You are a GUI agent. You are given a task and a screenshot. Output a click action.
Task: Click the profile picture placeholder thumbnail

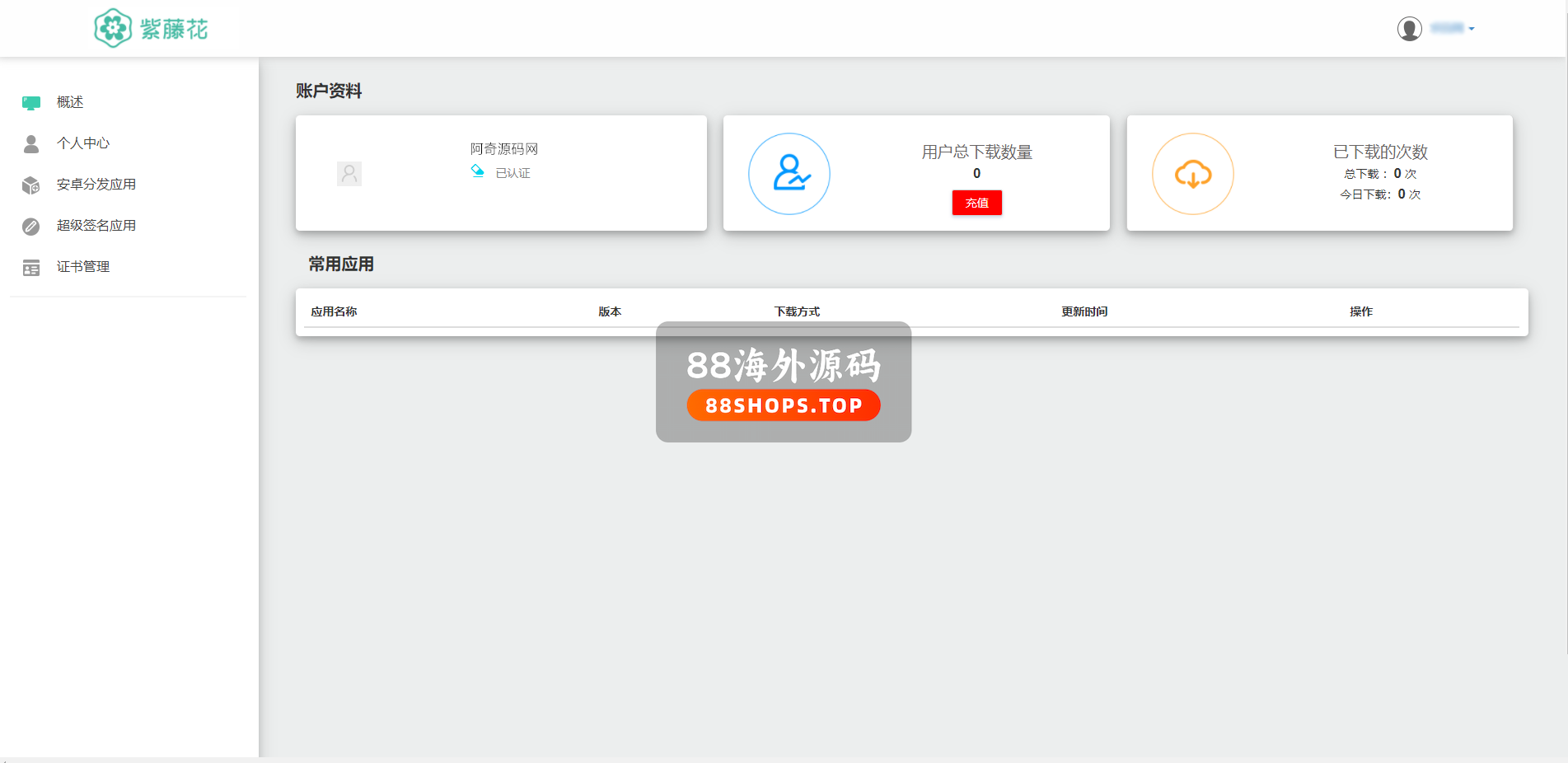(349, 174)
